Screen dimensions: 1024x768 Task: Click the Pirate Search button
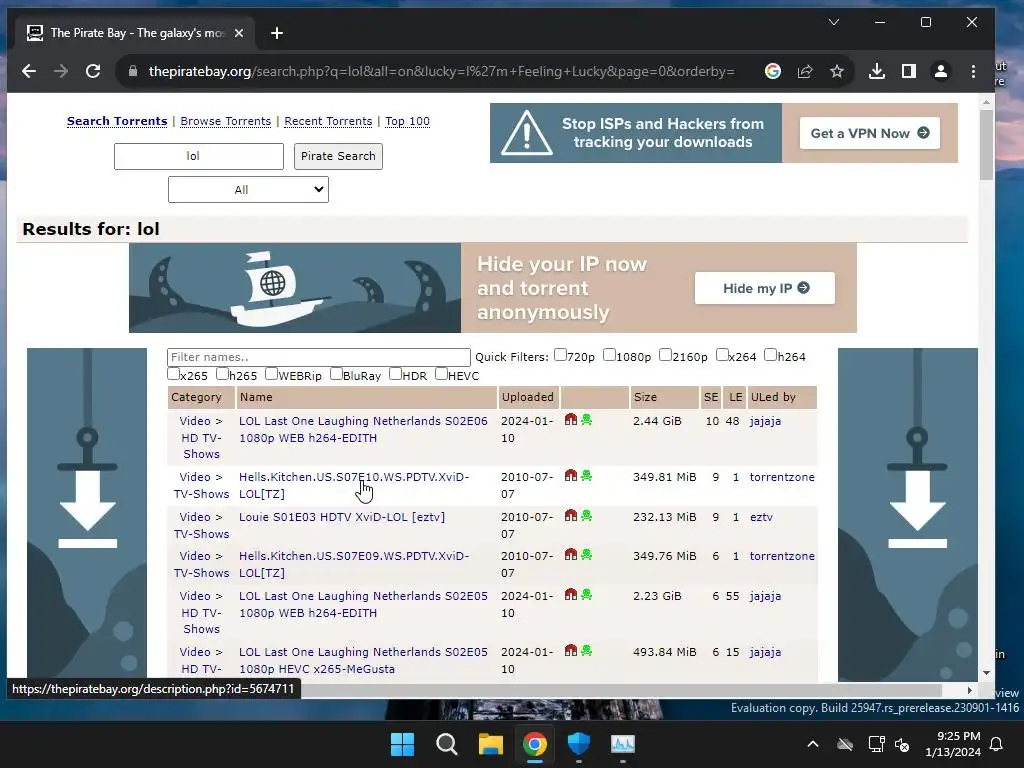338,156
